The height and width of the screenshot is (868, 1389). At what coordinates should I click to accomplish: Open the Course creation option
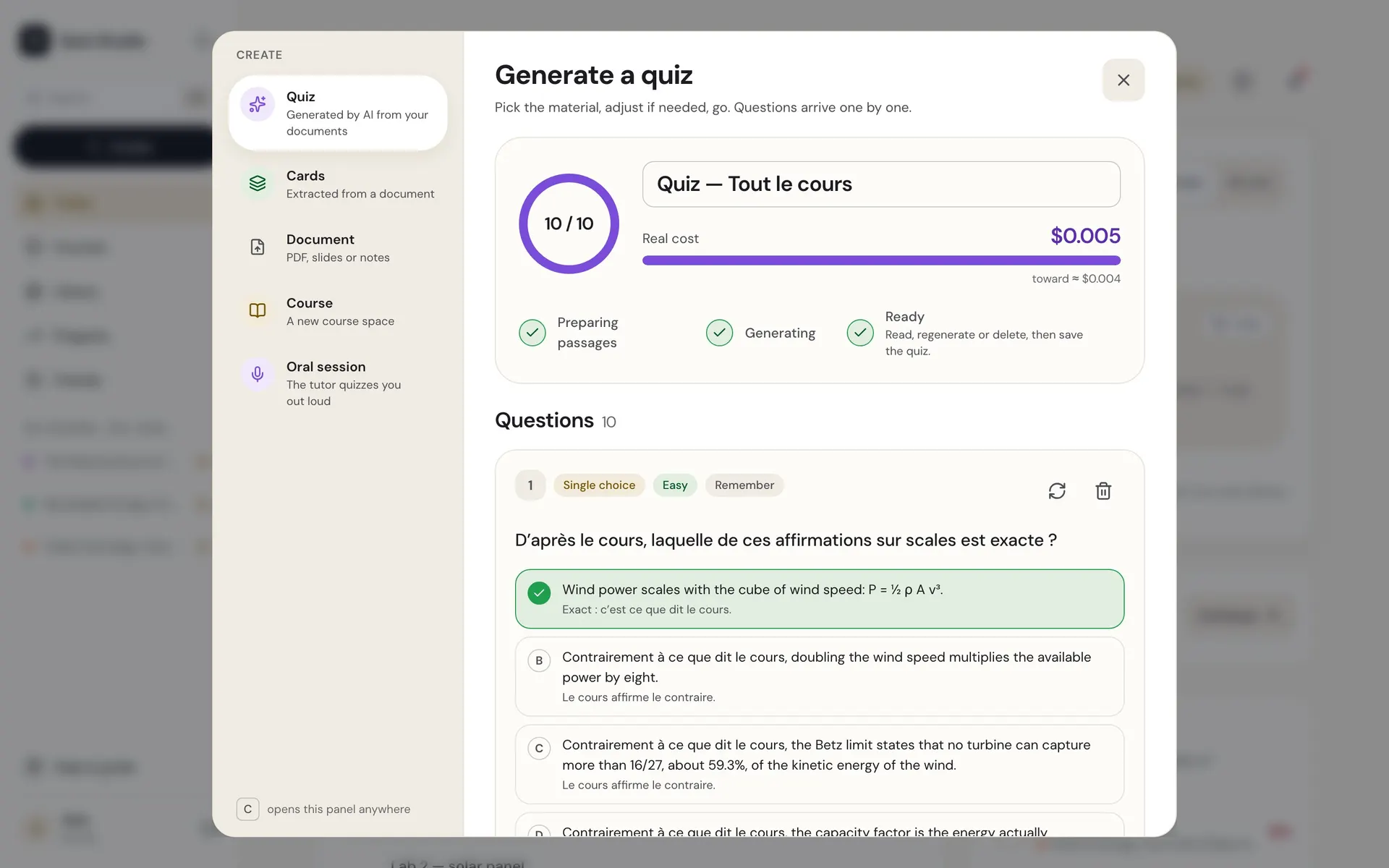338,312
